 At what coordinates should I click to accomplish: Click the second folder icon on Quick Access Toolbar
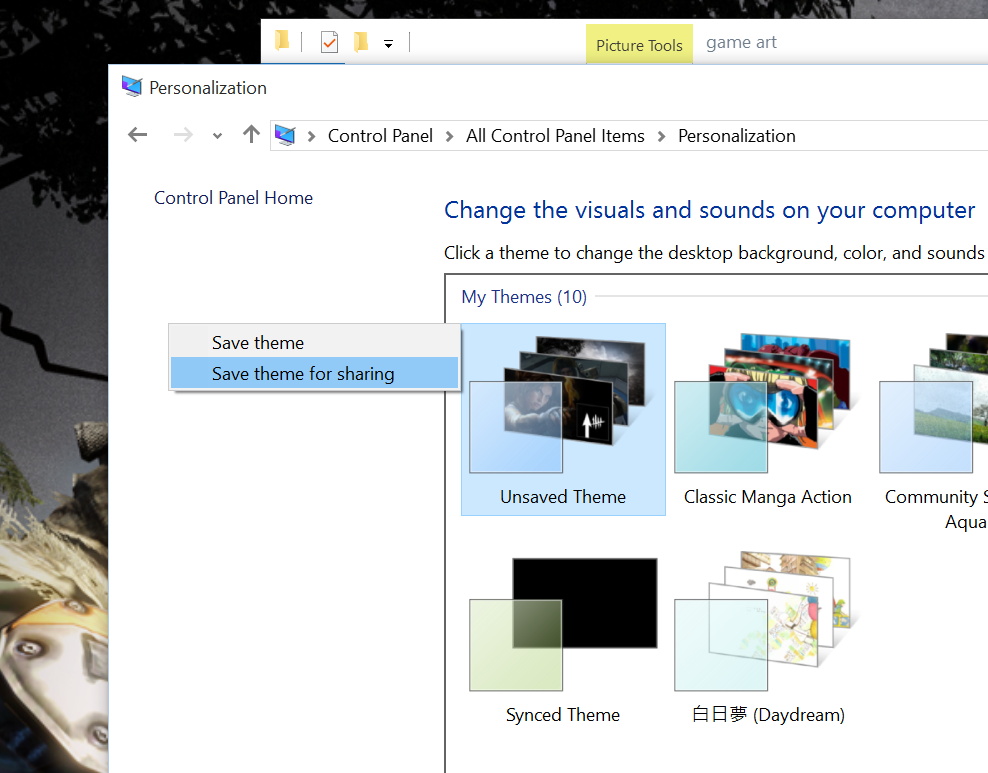click(x=360, y=41)
